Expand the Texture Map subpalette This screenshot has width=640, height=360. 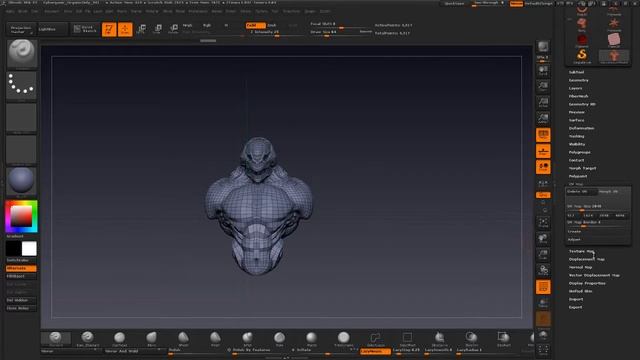point(582,251)
